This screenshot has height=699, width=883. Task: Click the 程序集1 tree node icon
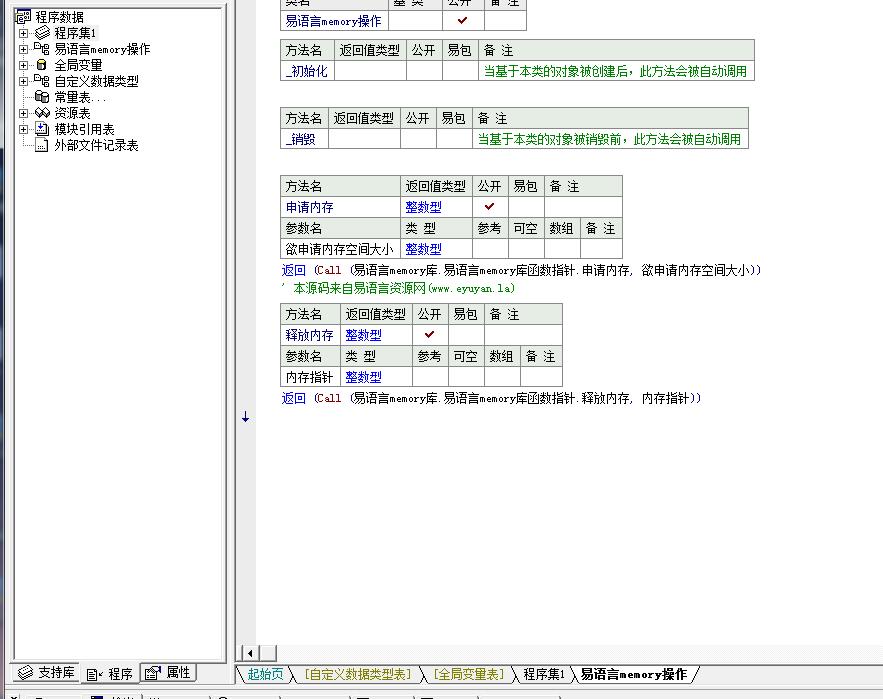point(42,33)
